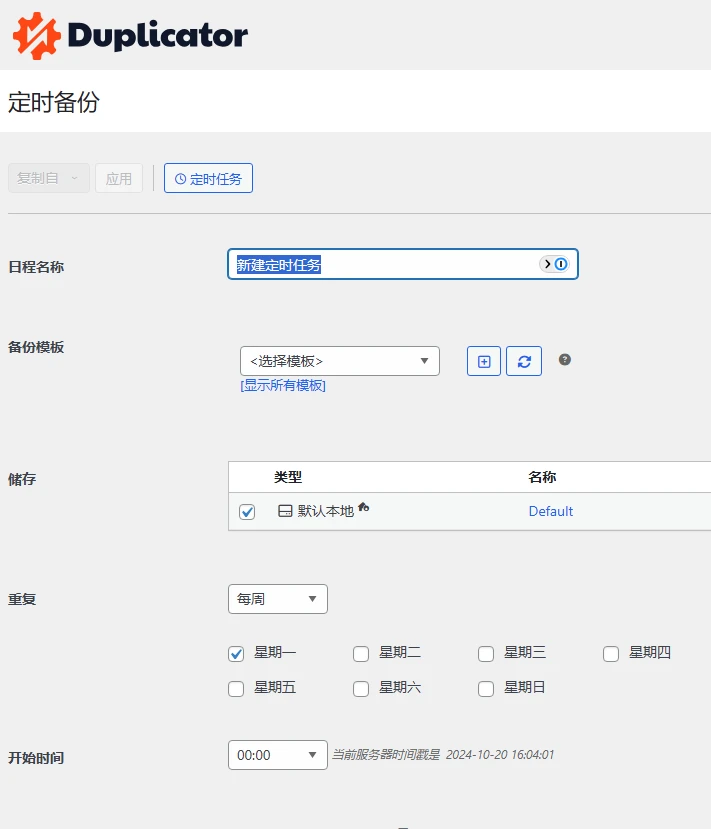Image resolution: width=711 pixels, height=829 pixels.
Task: Click the 应用 button
Action: tap(119, 178)
